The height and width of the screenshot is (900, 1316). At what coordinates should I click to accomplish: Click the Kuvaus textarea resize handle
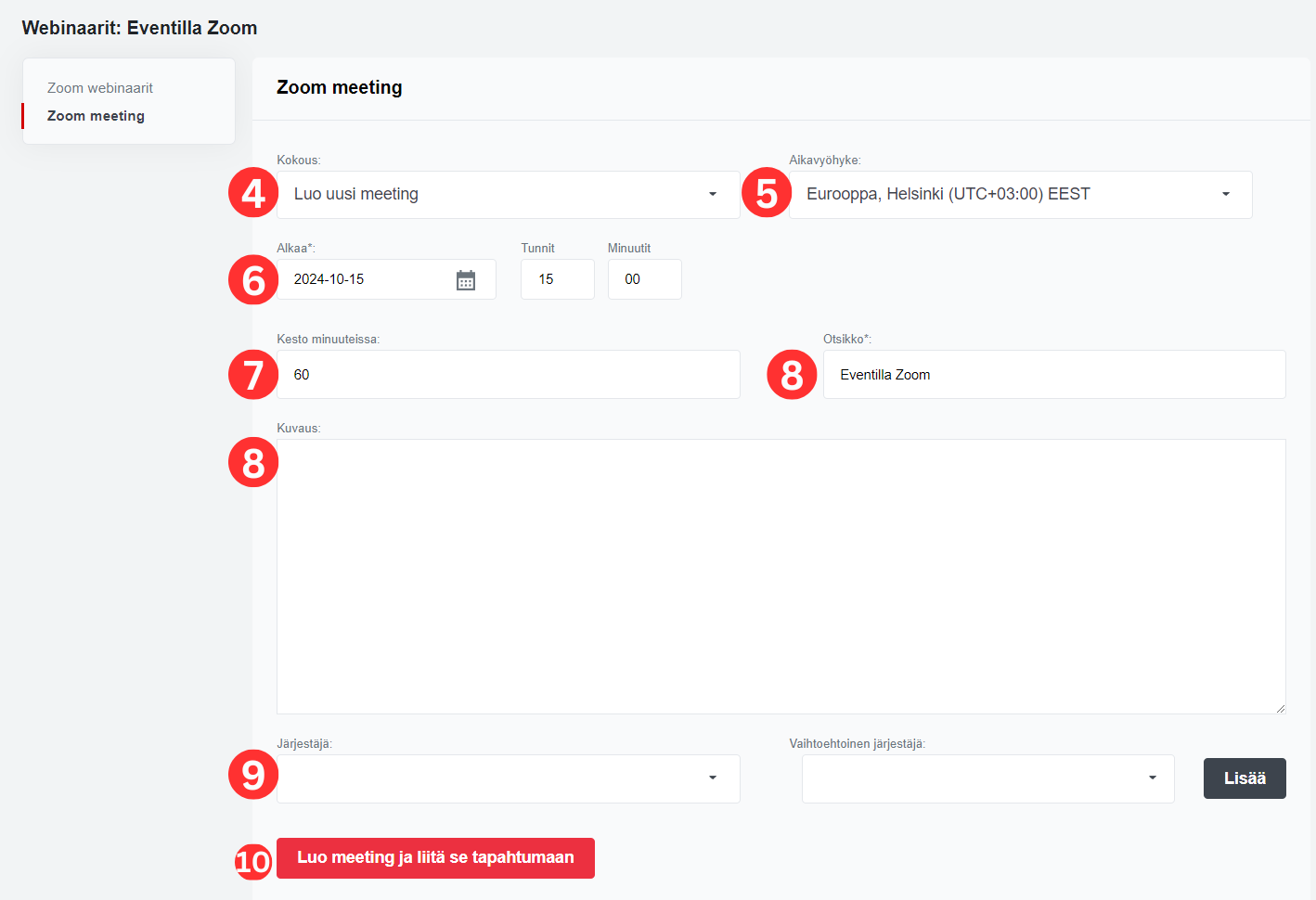[1280, 708]
